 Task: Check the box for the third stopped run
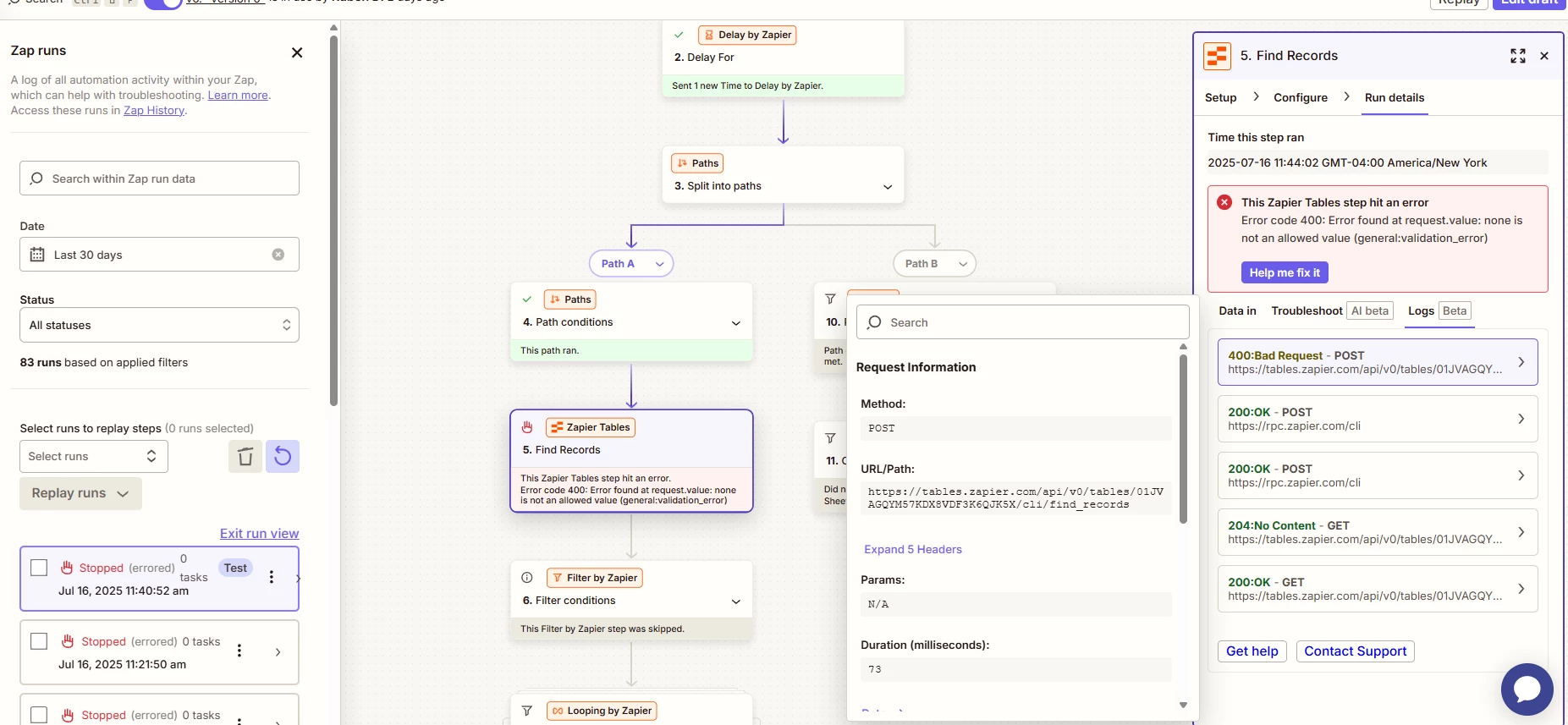39,715
